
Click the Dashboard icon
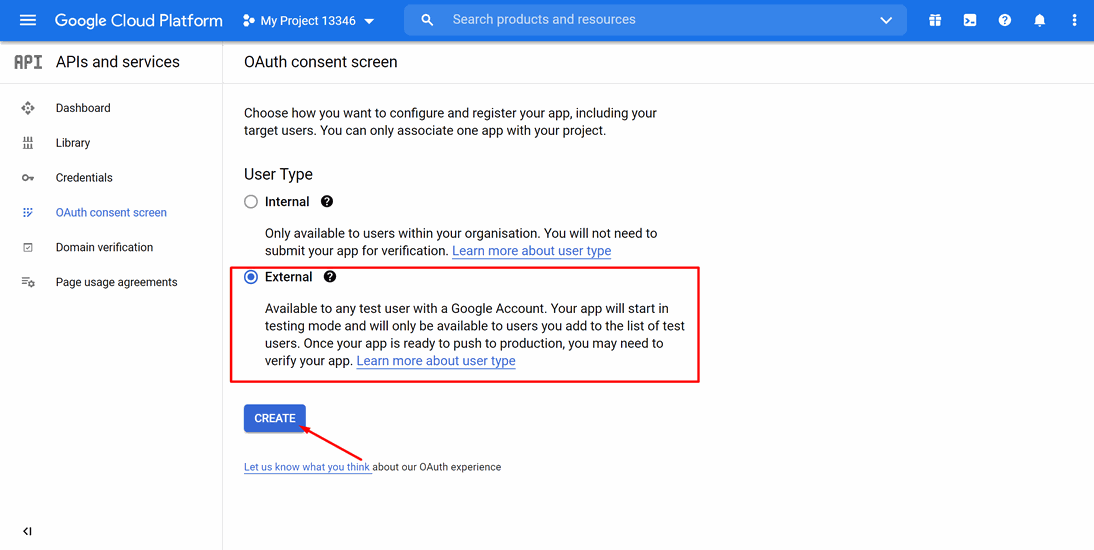tap(28, 108)
